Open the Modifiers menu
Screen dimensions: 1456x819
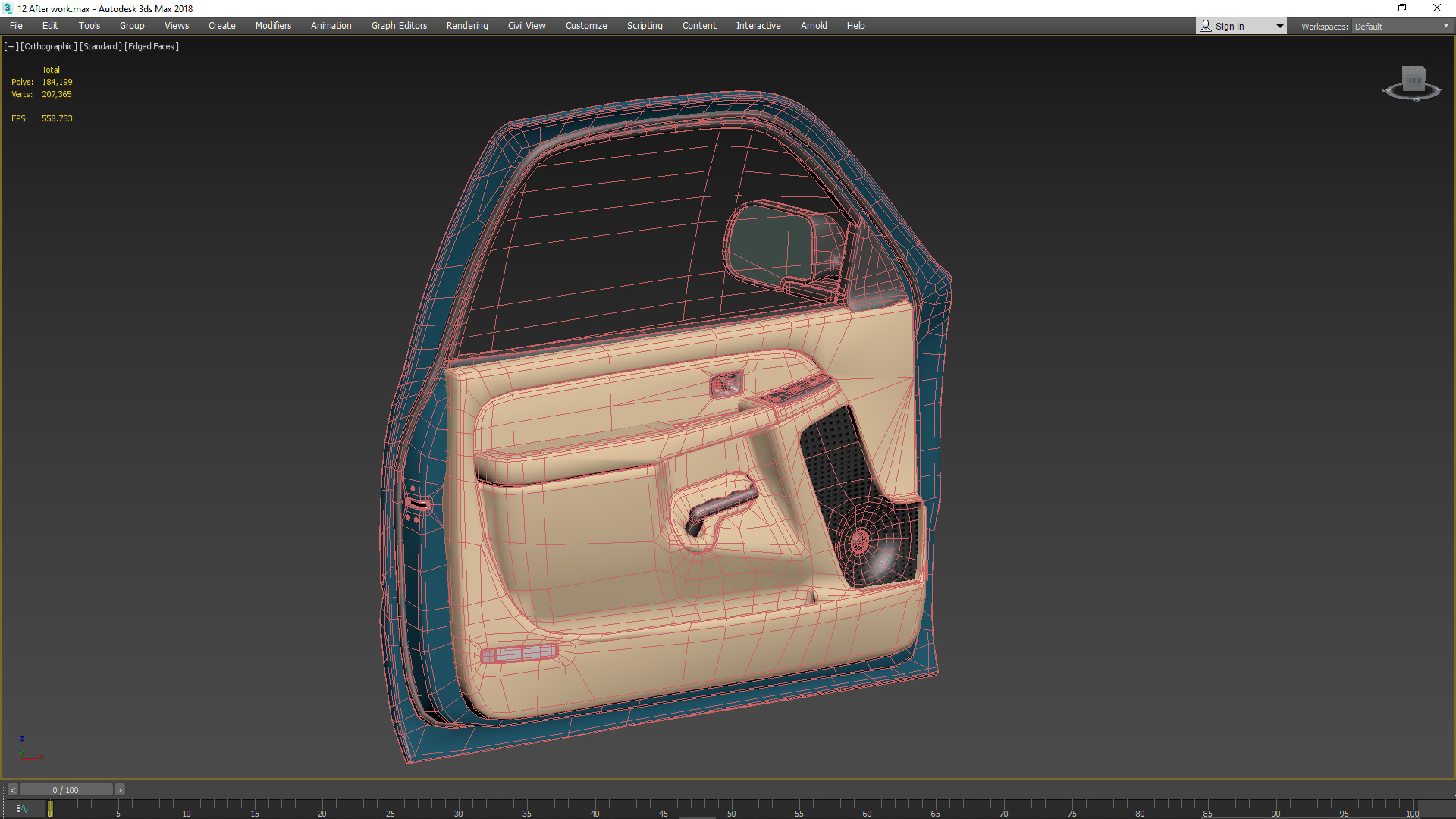point(273,26)
